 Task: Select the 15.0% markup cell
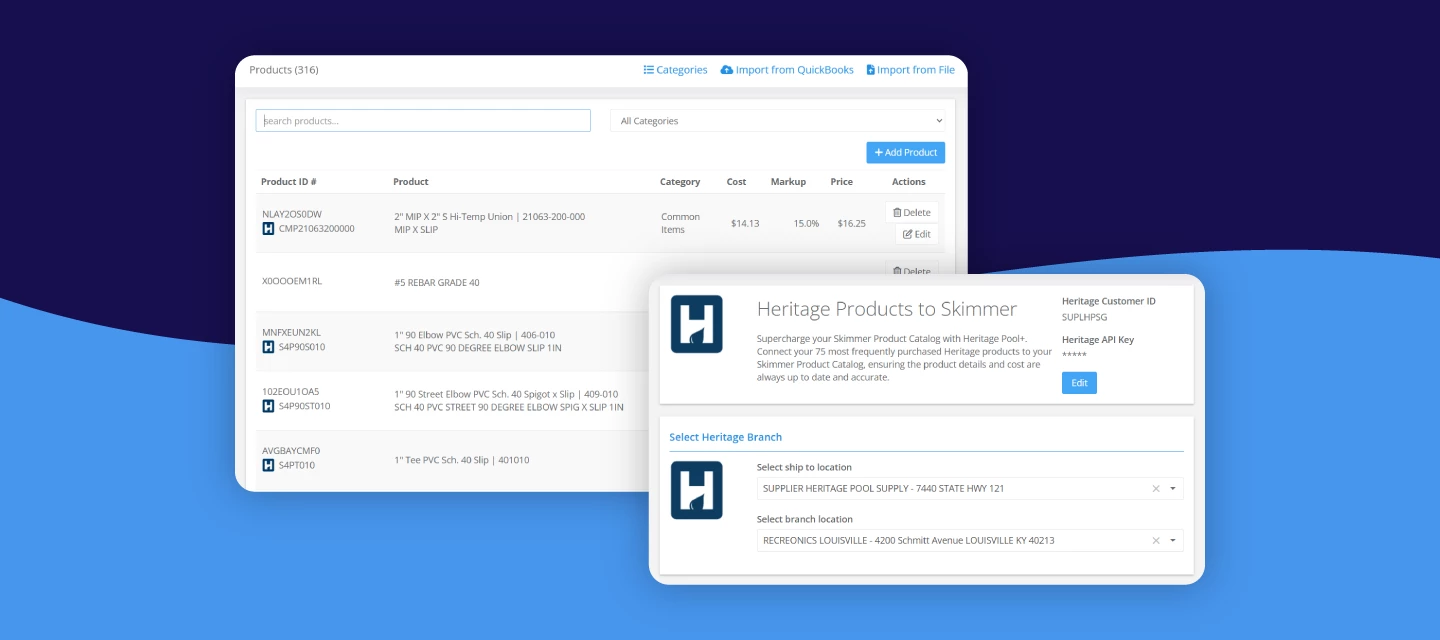806,223
